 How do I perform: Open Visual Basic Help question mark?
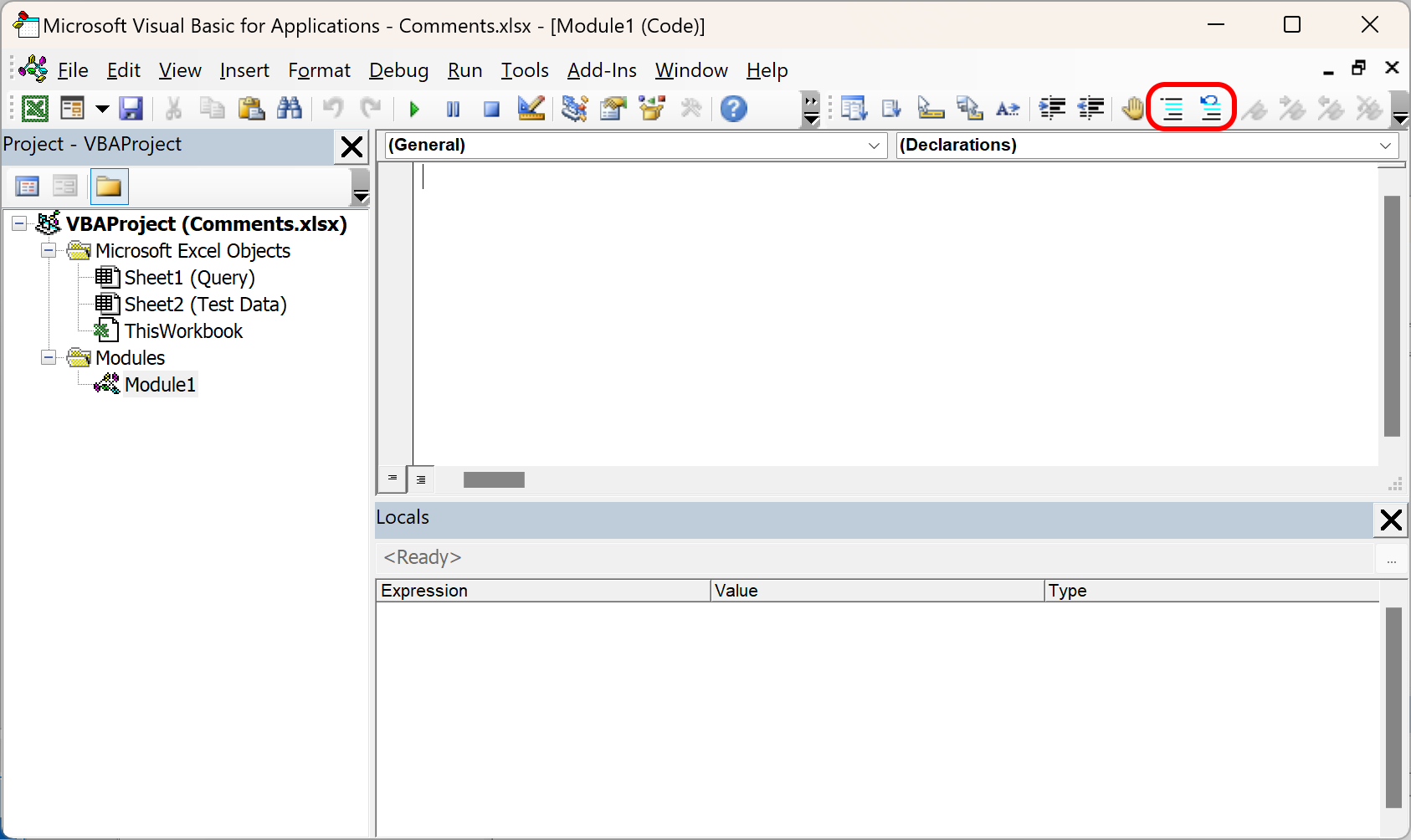click(x=734, y=109)
